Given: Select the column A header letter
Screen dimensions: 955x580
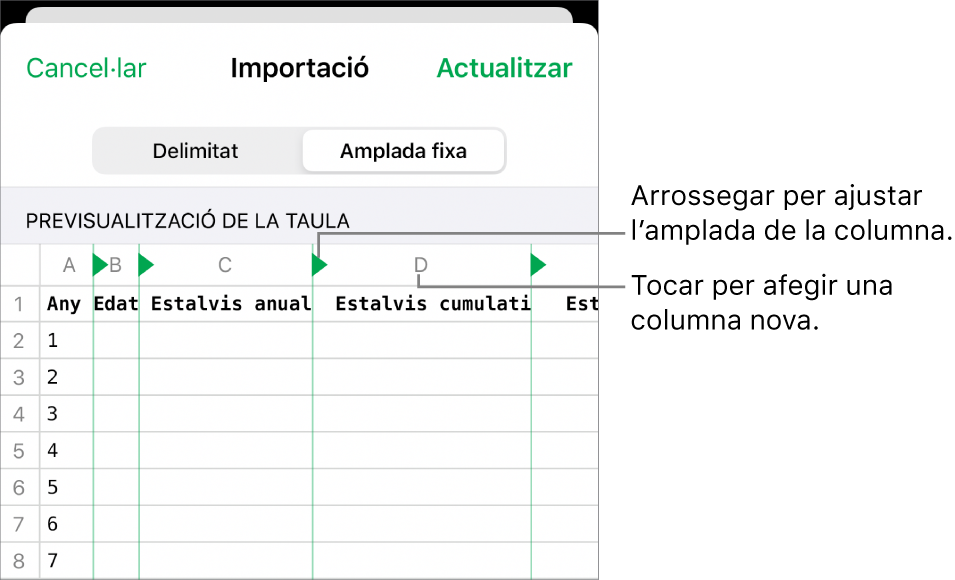Looking at the screenshot, I should (68, 264).
